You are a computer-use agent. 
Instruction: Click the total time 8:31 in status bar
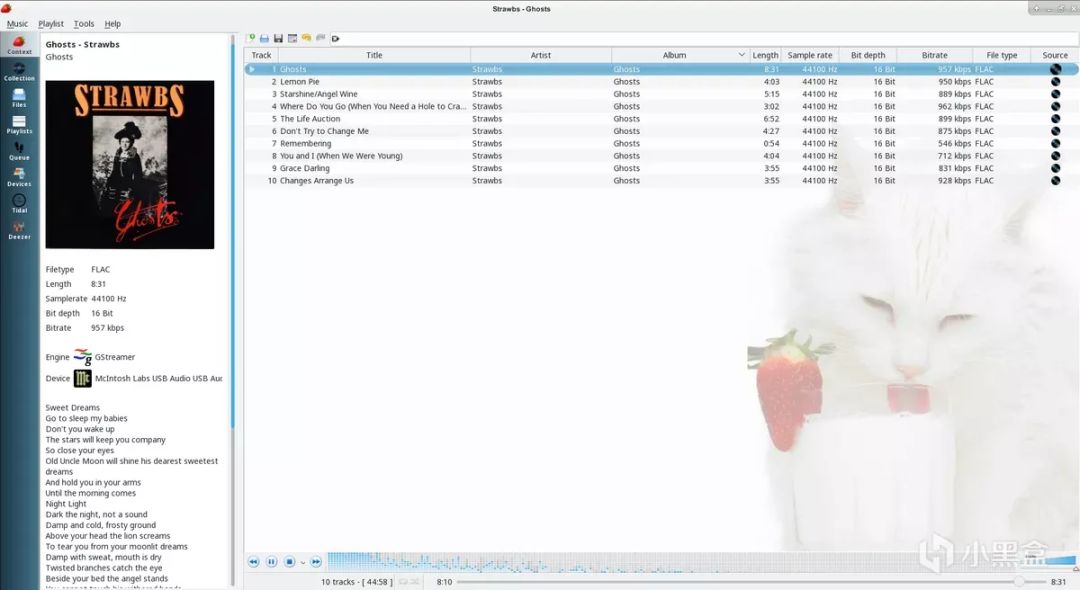1058,582
